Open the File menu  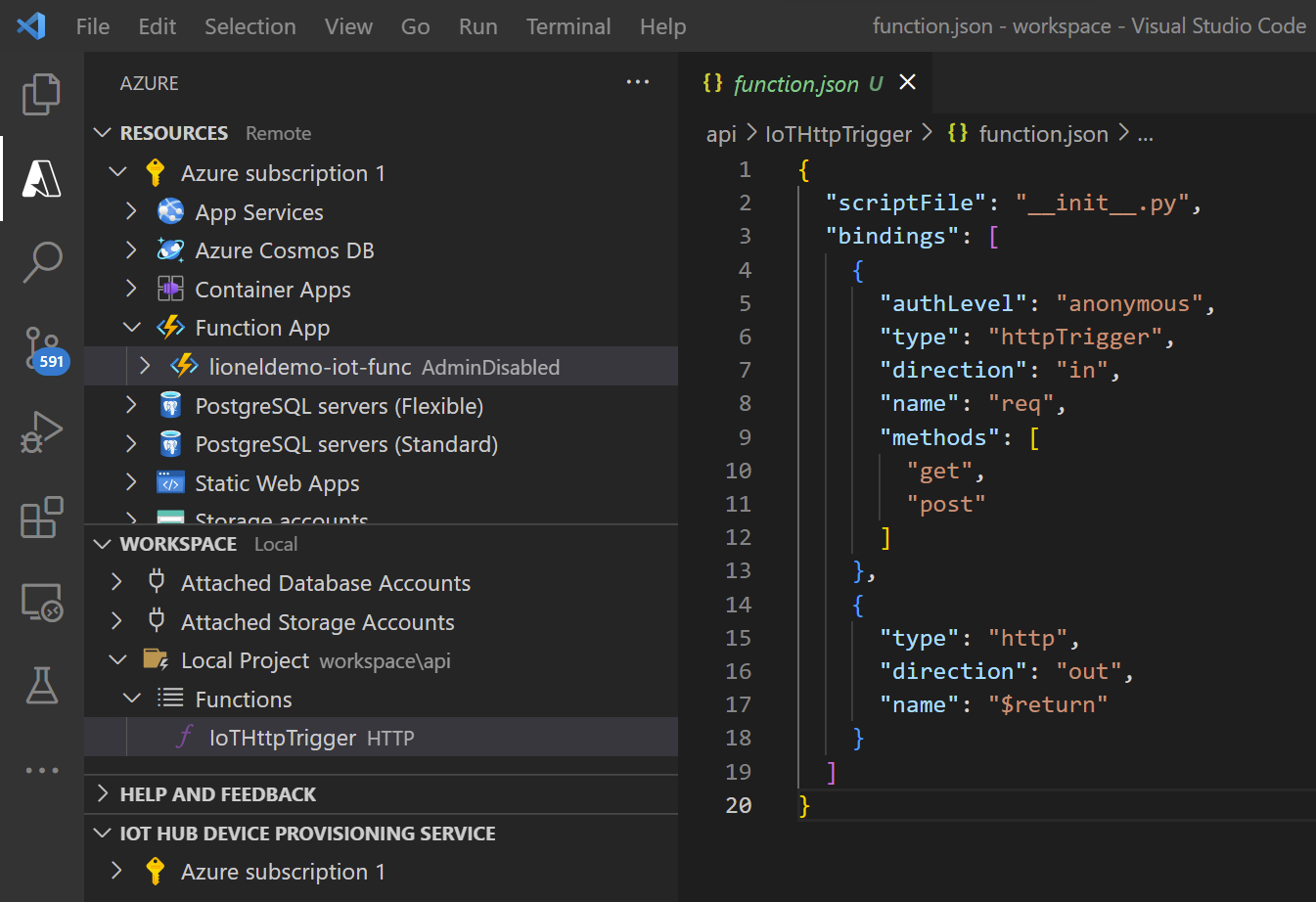click(93, 26)
